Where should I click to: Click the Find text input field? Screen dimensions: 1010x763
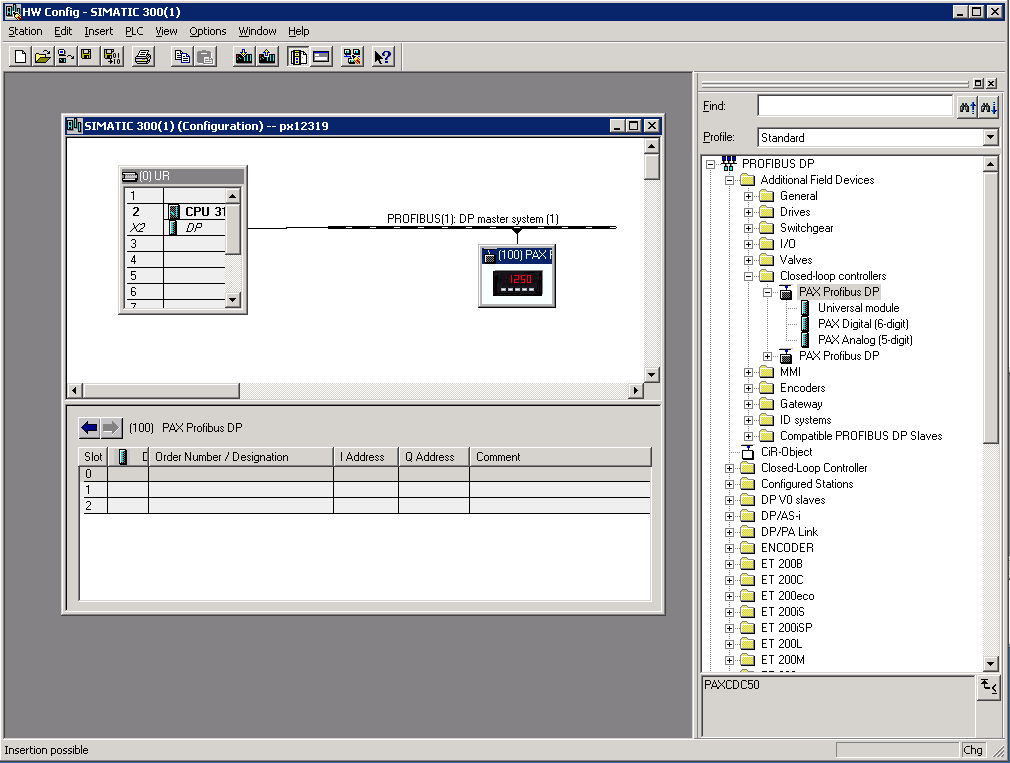tap(855, 106)
